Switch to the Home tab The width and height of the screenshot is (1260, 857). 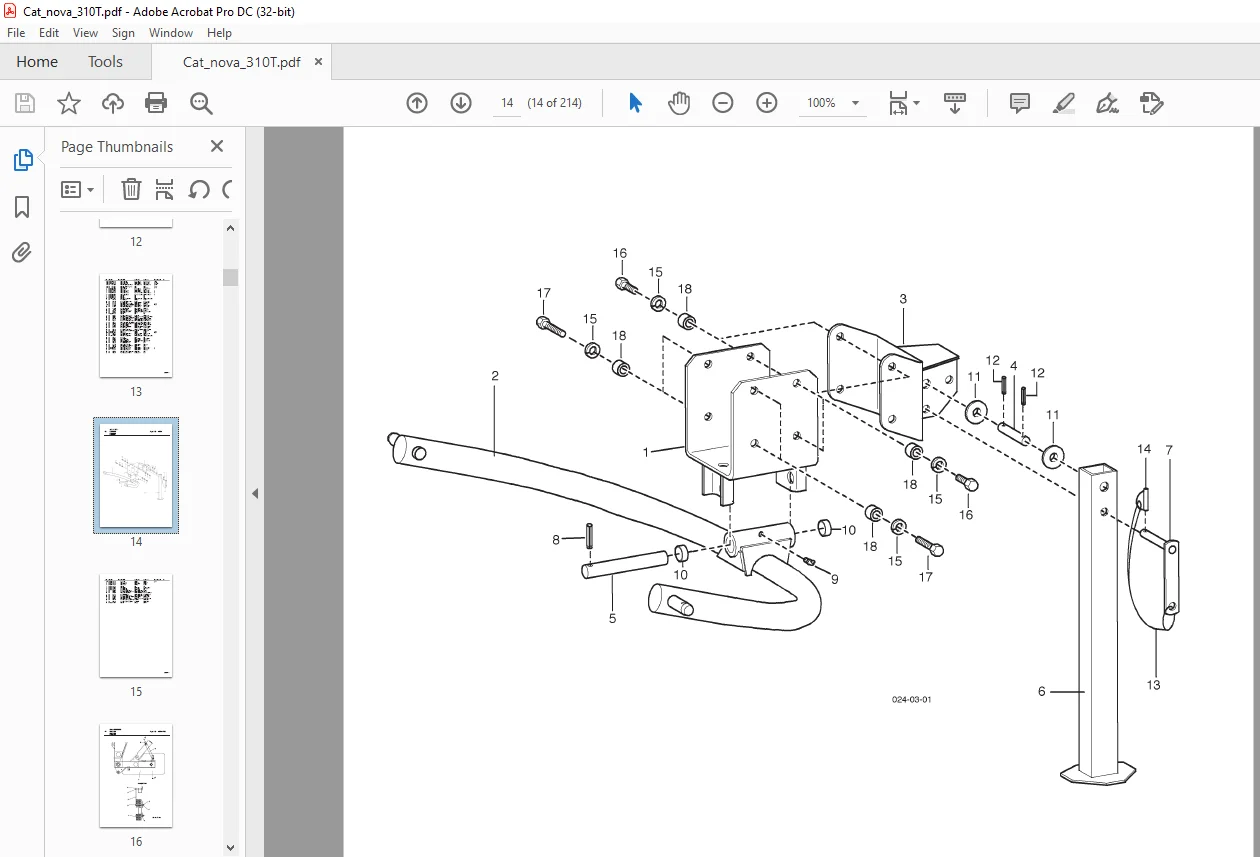click(x=37, y=62)
